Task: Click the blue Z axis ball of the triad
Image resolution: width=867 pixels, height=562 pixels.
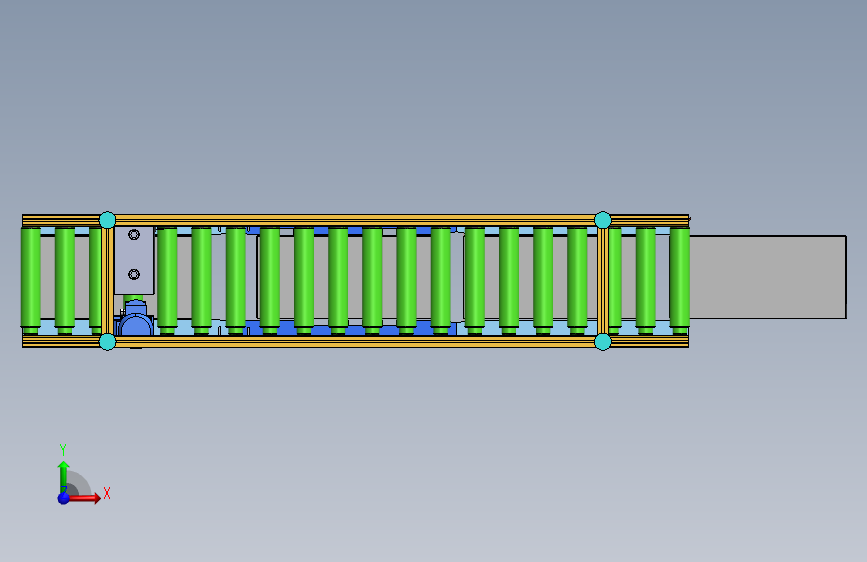Action: click(64, 498)
